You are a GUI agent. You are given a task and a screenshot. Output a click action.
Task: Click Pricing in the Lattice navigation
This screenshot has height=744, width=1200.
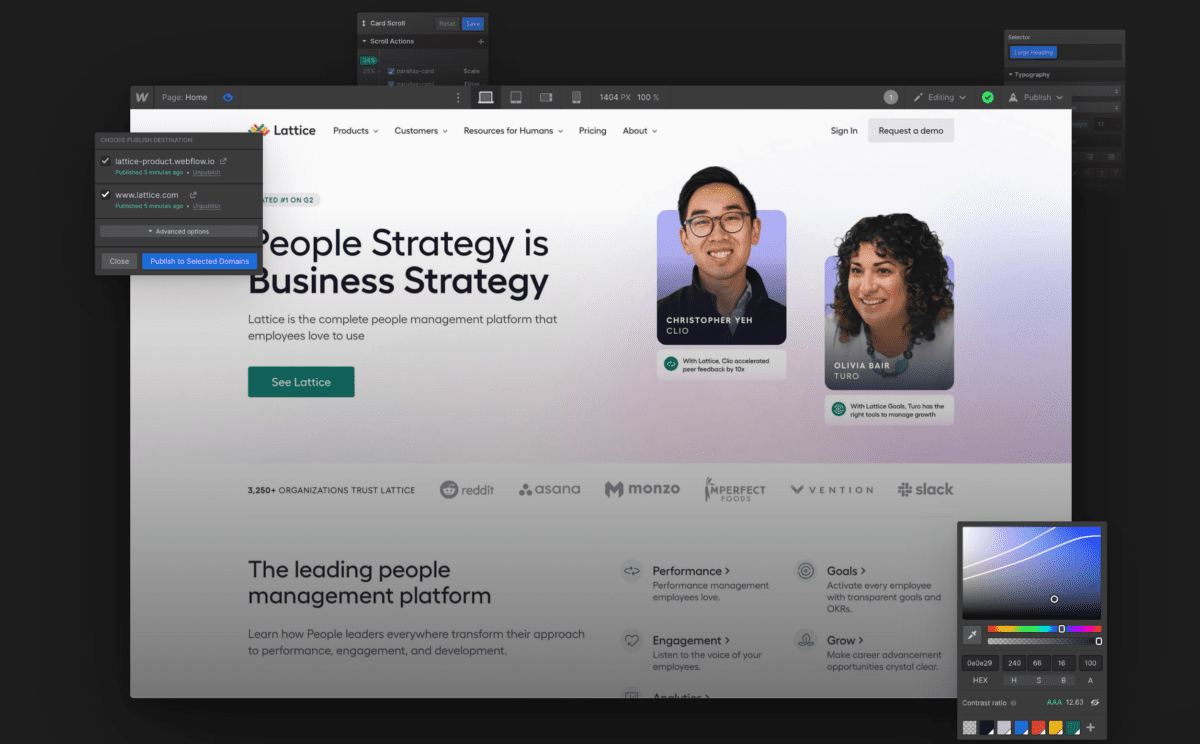pos(593,130)
